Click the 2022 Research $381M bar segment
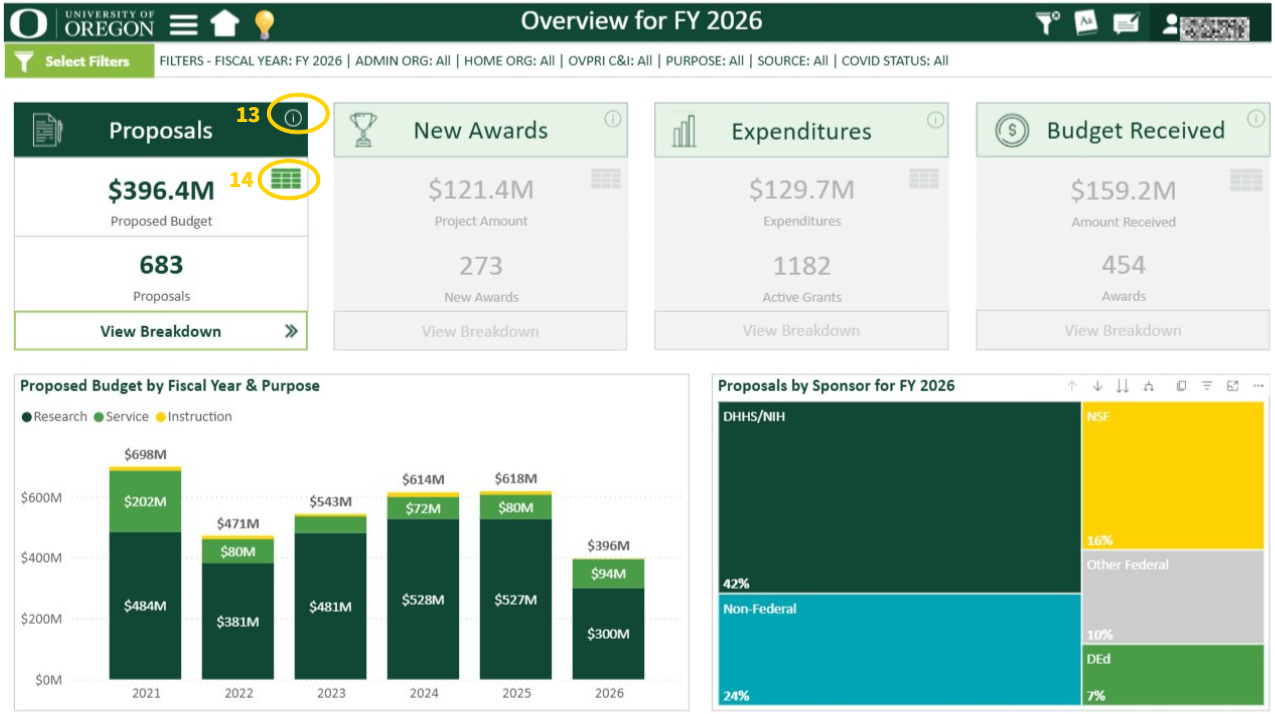This screenshot has height=714, width=1275. click(238, 622)
